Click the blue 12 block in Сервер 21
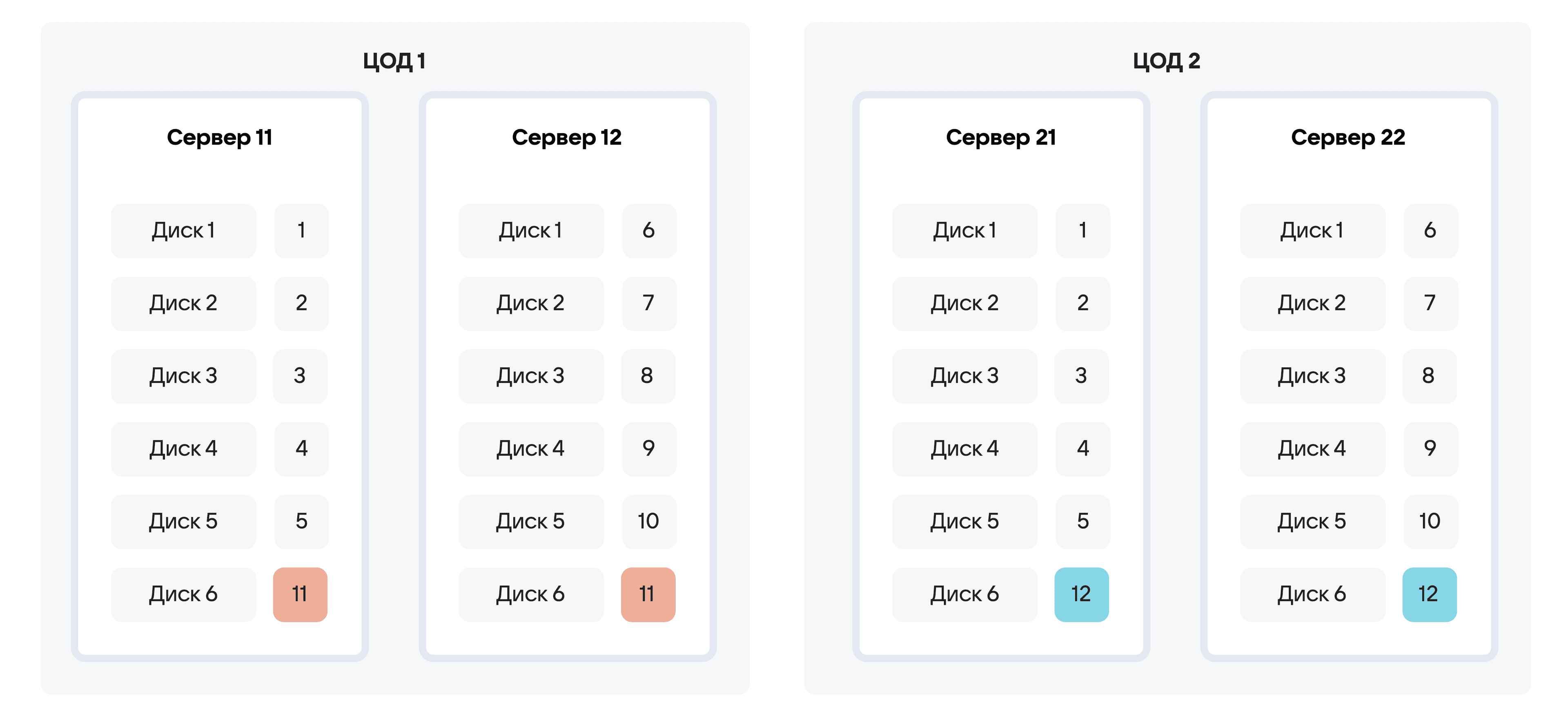1568x715 pixels. (x=1082, y=594)
